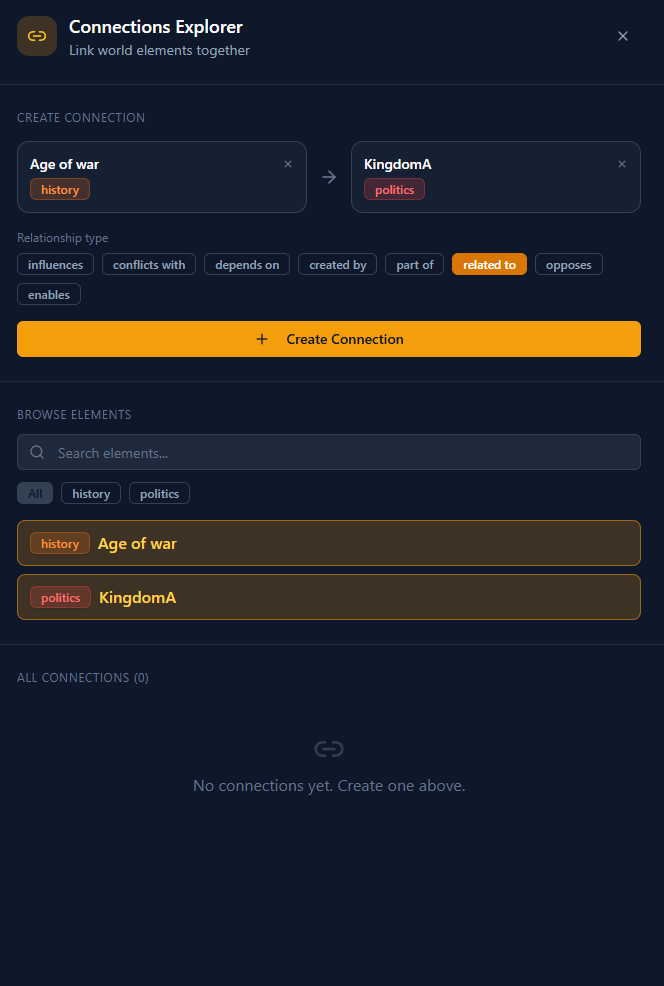Select the influences relationship type
Viewport: 664px width, 986px height.
click(x=56, y=265)
